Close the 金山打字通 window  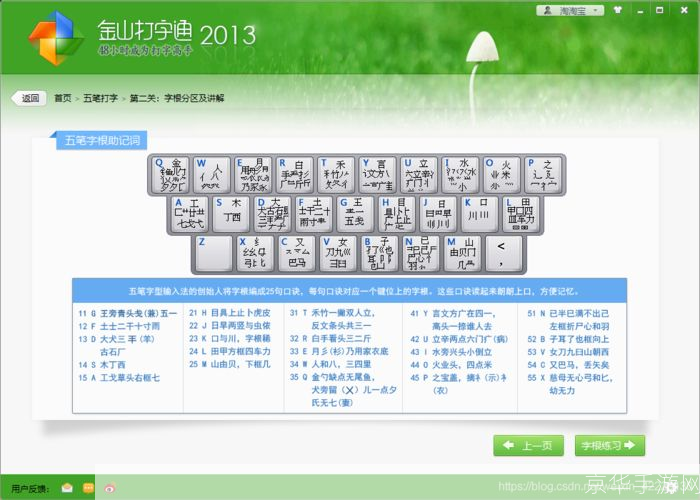click(683, 10)
